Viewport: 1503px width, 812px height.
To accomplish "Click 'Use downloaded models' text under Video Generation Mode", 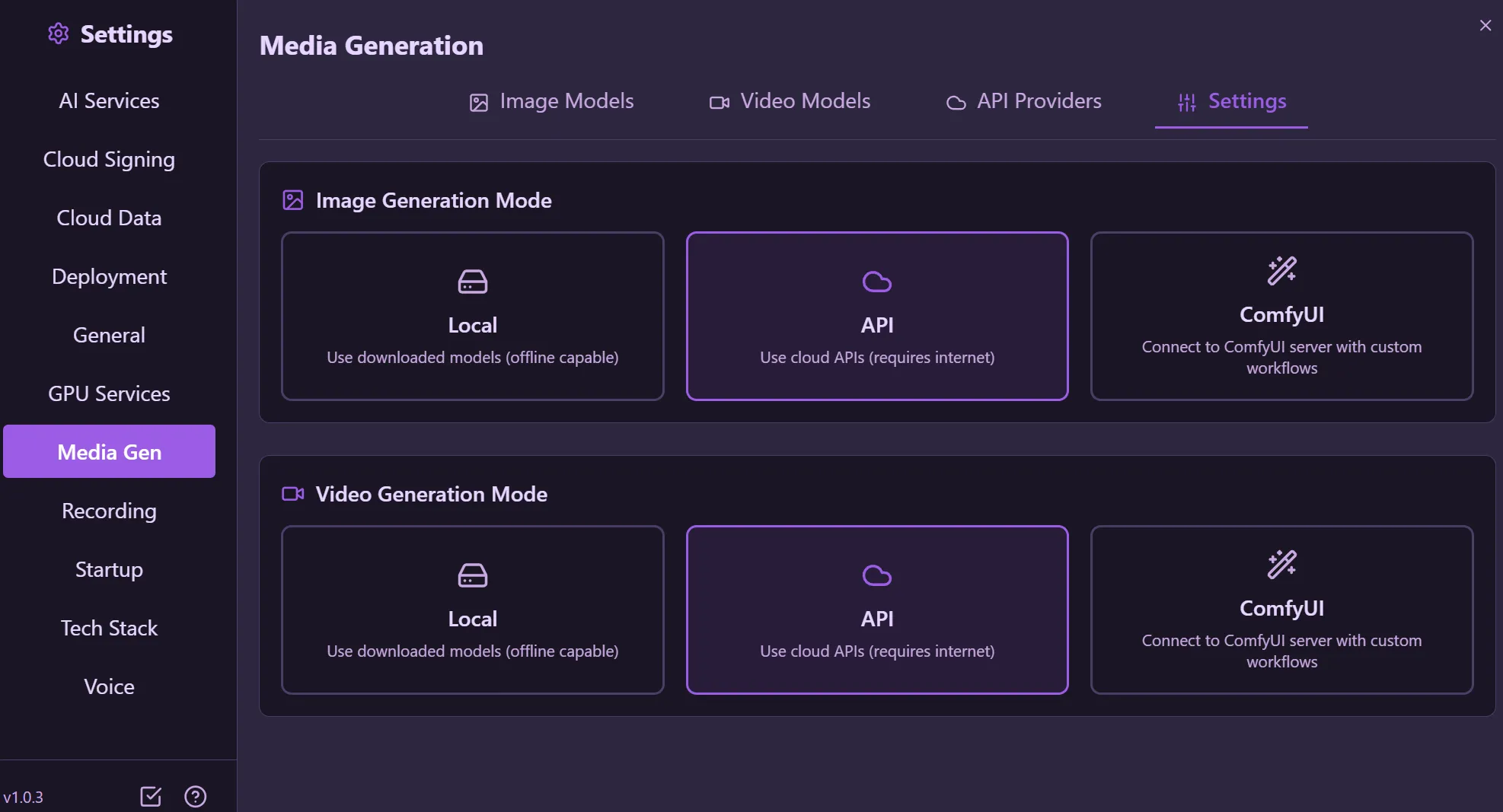I will [x=473, y=651].
